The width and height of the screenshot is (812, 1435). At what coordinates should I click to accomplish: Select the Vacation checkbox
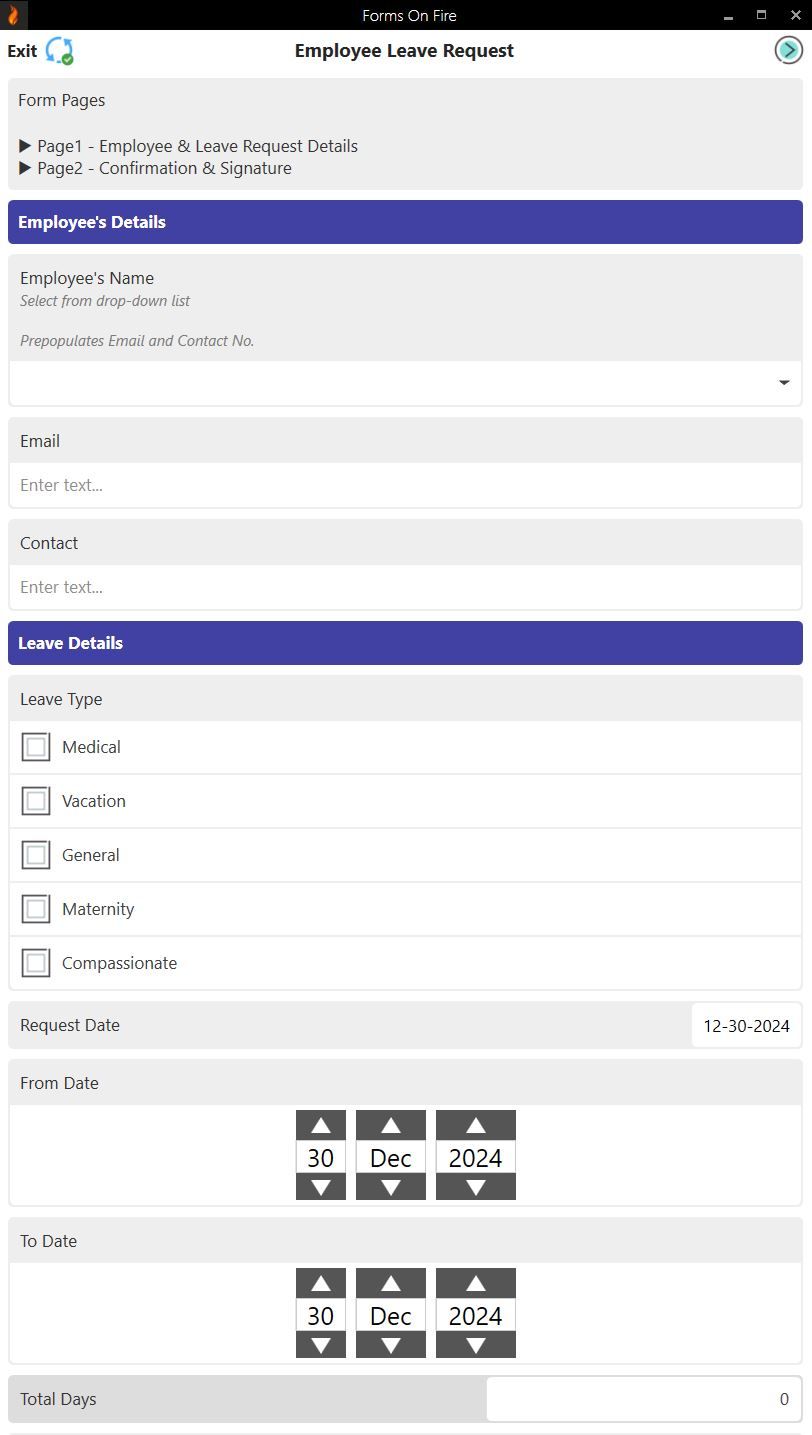pos(36,800)
